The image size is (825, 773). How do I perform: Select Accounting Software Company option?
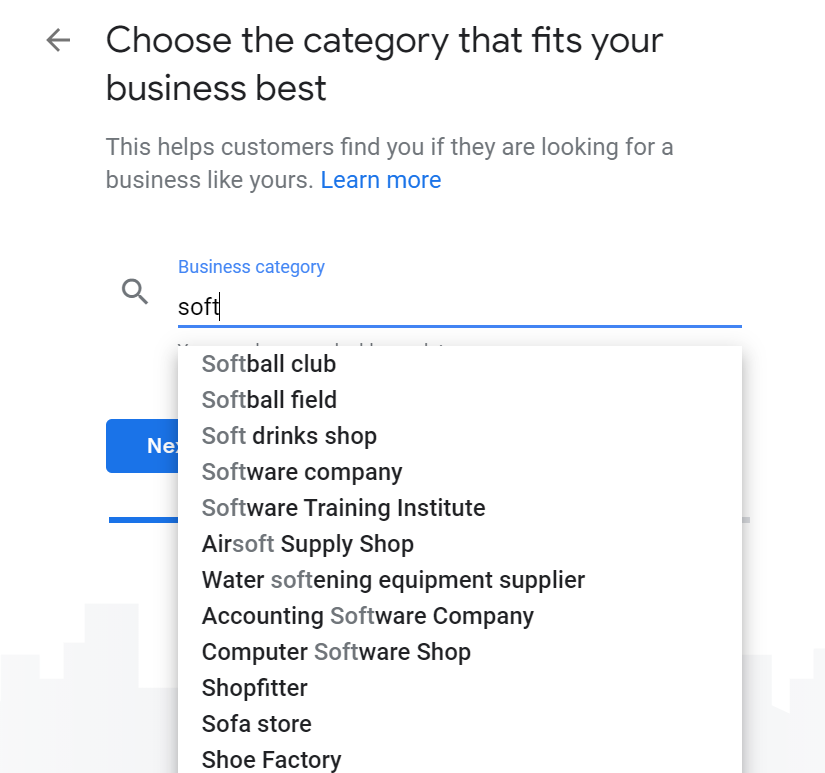point(460,616)
